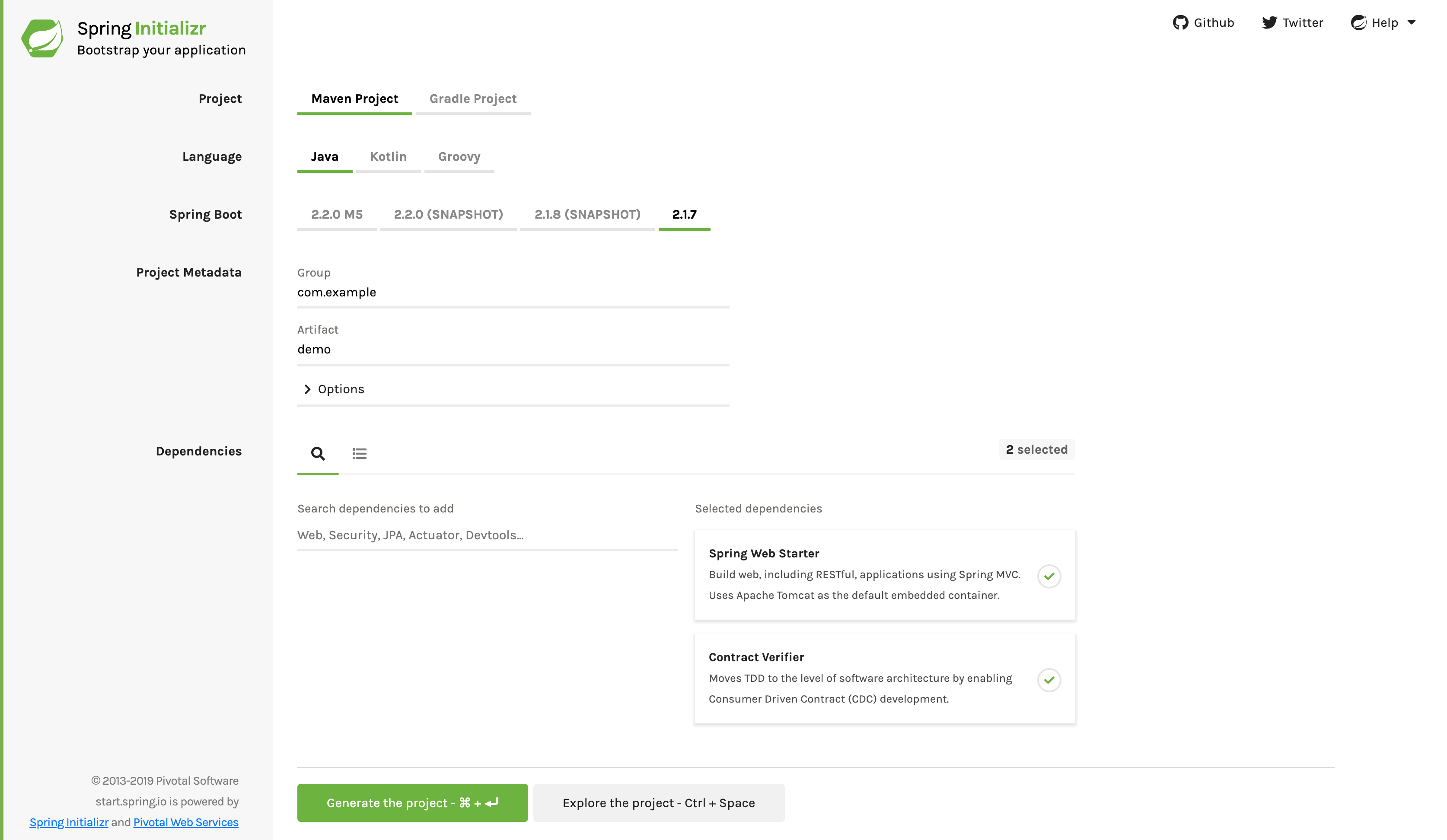Select Kotlin as the language
Viewport: 1447px width, 840px height.
(x=389, y=156)
